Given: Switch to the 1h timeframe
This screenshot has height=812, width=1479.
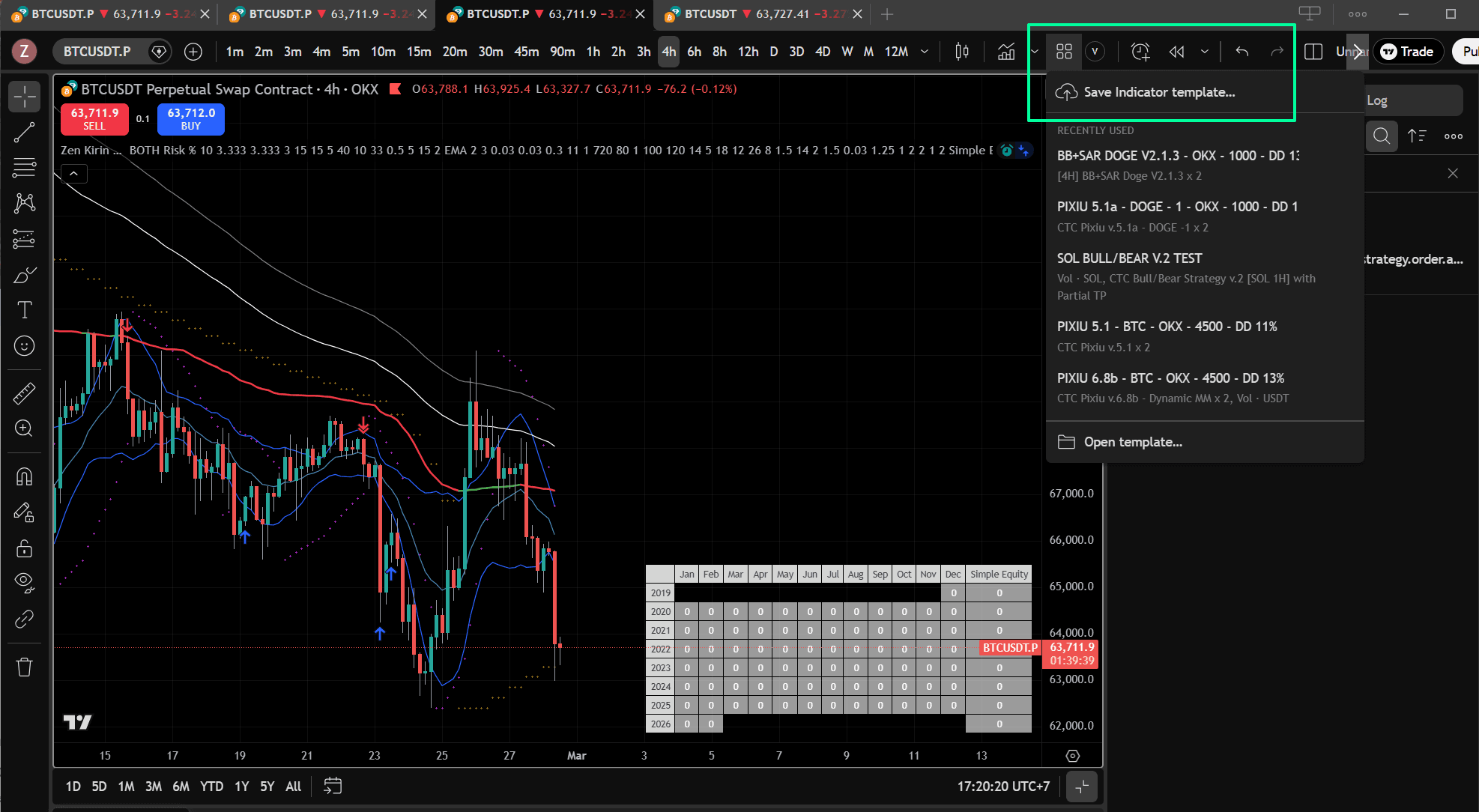Looking at the screenshot, I should click(x=593, y=52).
